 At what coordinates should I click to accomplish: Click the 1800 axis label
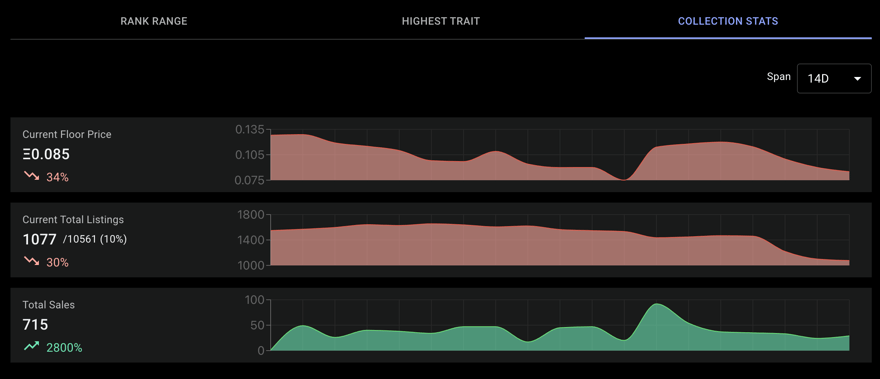251,214
